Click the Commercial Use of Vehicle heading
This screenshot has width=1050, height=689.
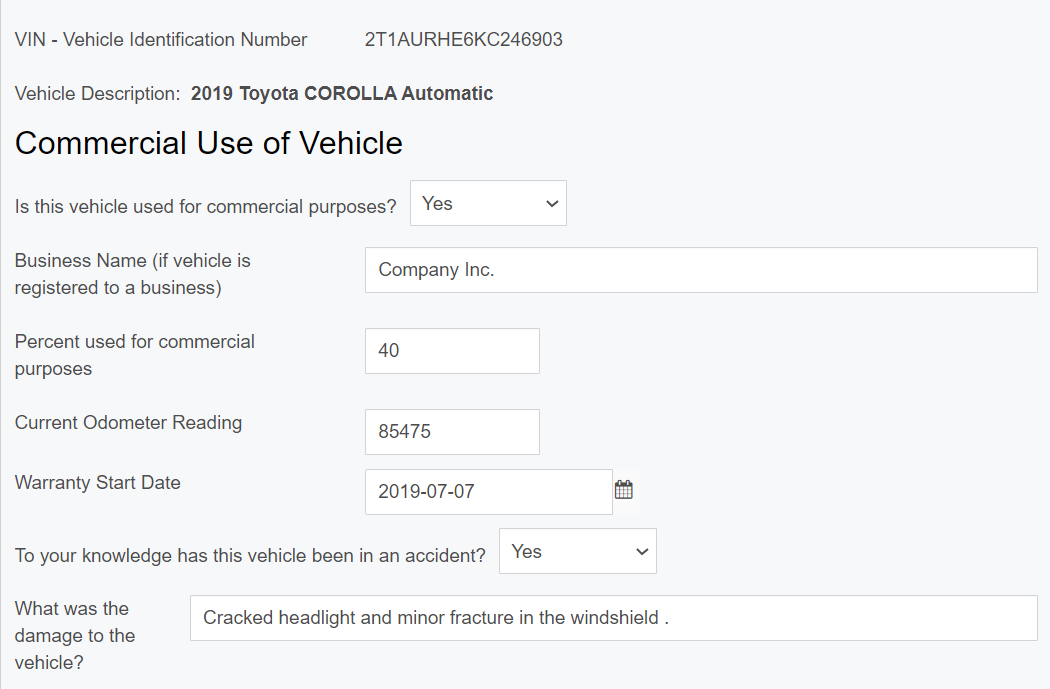pyautogui.click(x=208, y=143)
